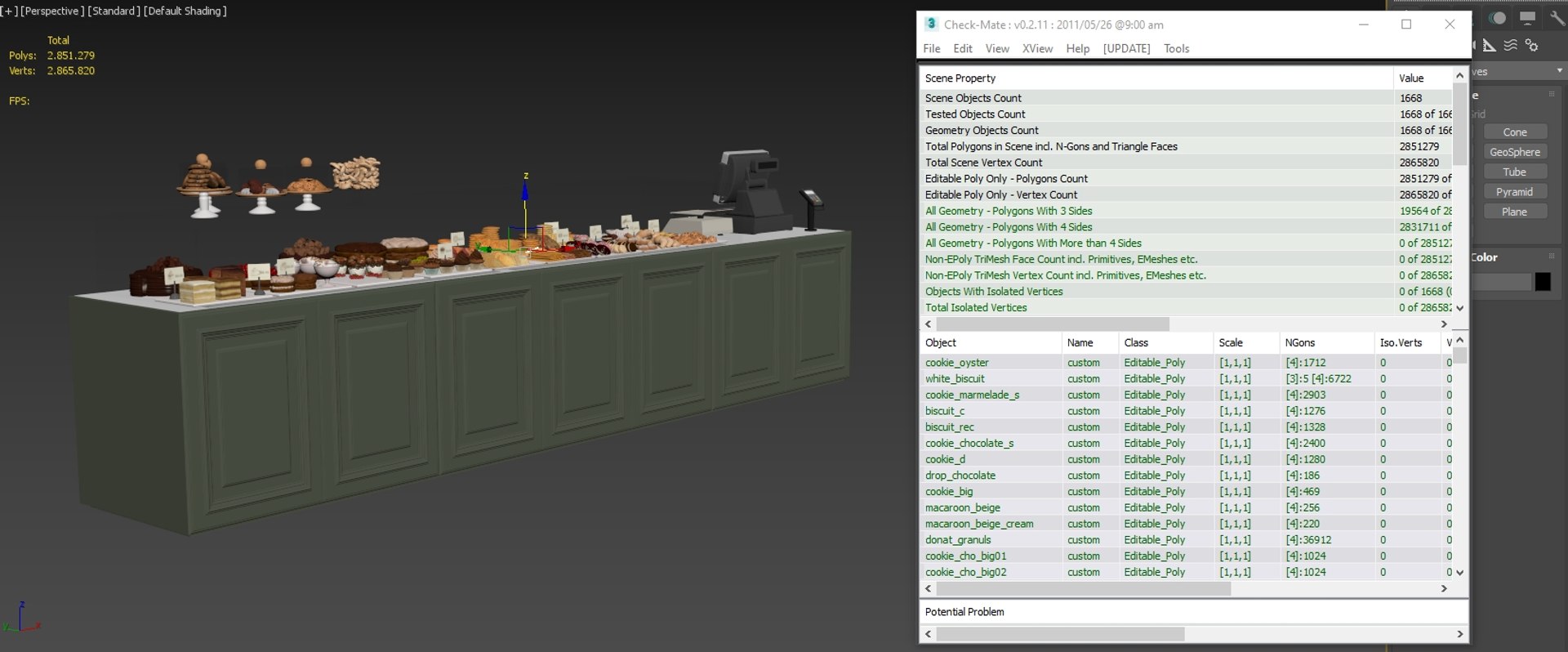Open the Motion panel tab icon
This screenshot has width=1568, height=652.
coord(1497,18)
